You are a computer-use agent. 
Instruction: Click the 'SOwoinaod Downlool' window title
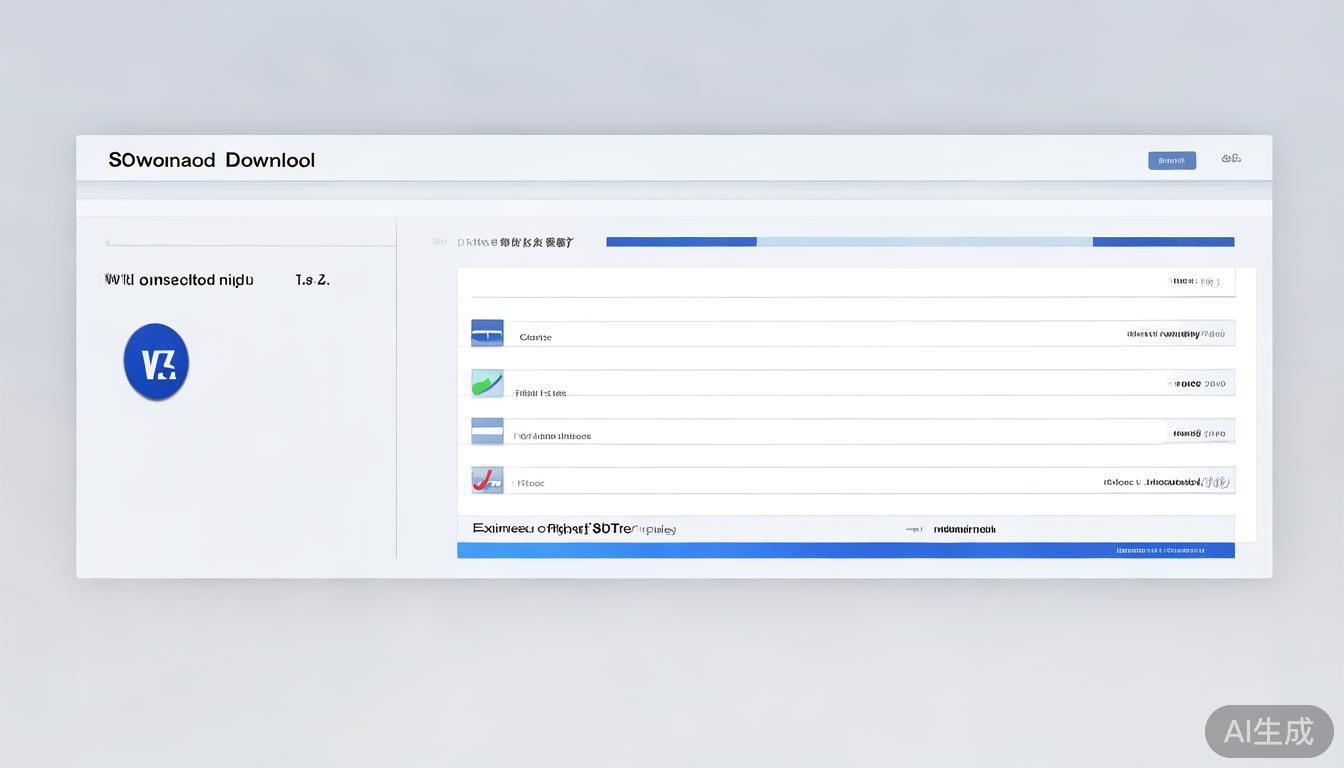211,160
